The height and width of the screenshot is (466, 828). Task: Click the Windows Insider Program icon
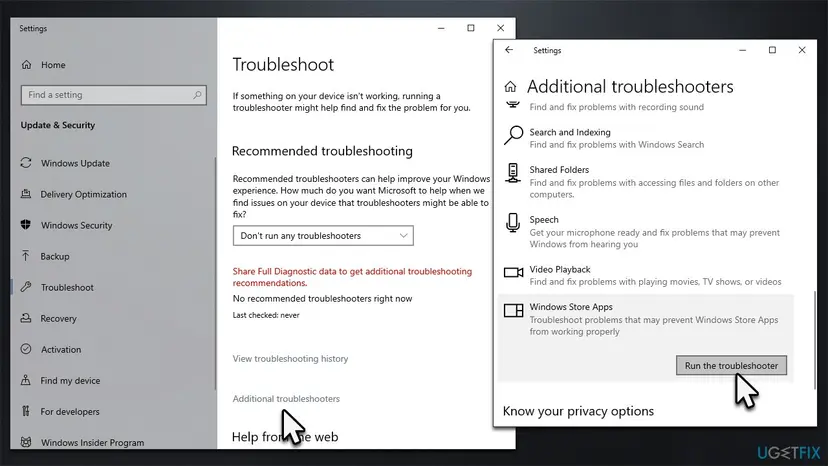pos(26,442)
